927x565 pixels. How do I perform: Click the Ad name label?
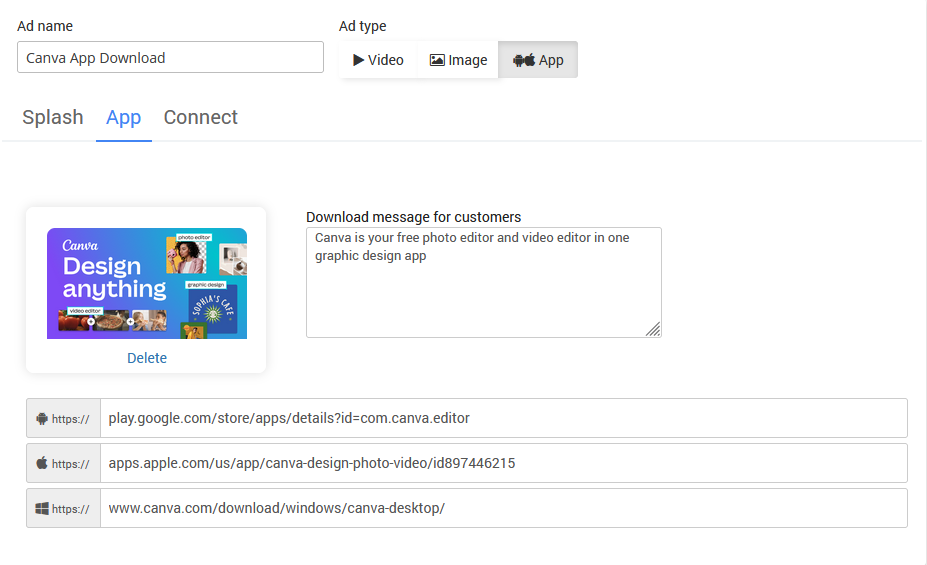[45, 26]
